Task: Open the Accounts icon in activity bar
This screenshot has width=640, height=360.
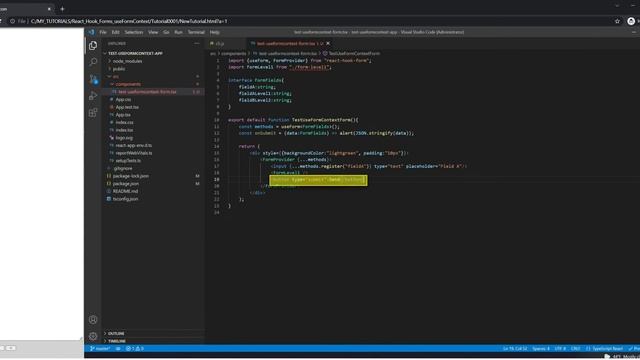Action: pos(93,320)
